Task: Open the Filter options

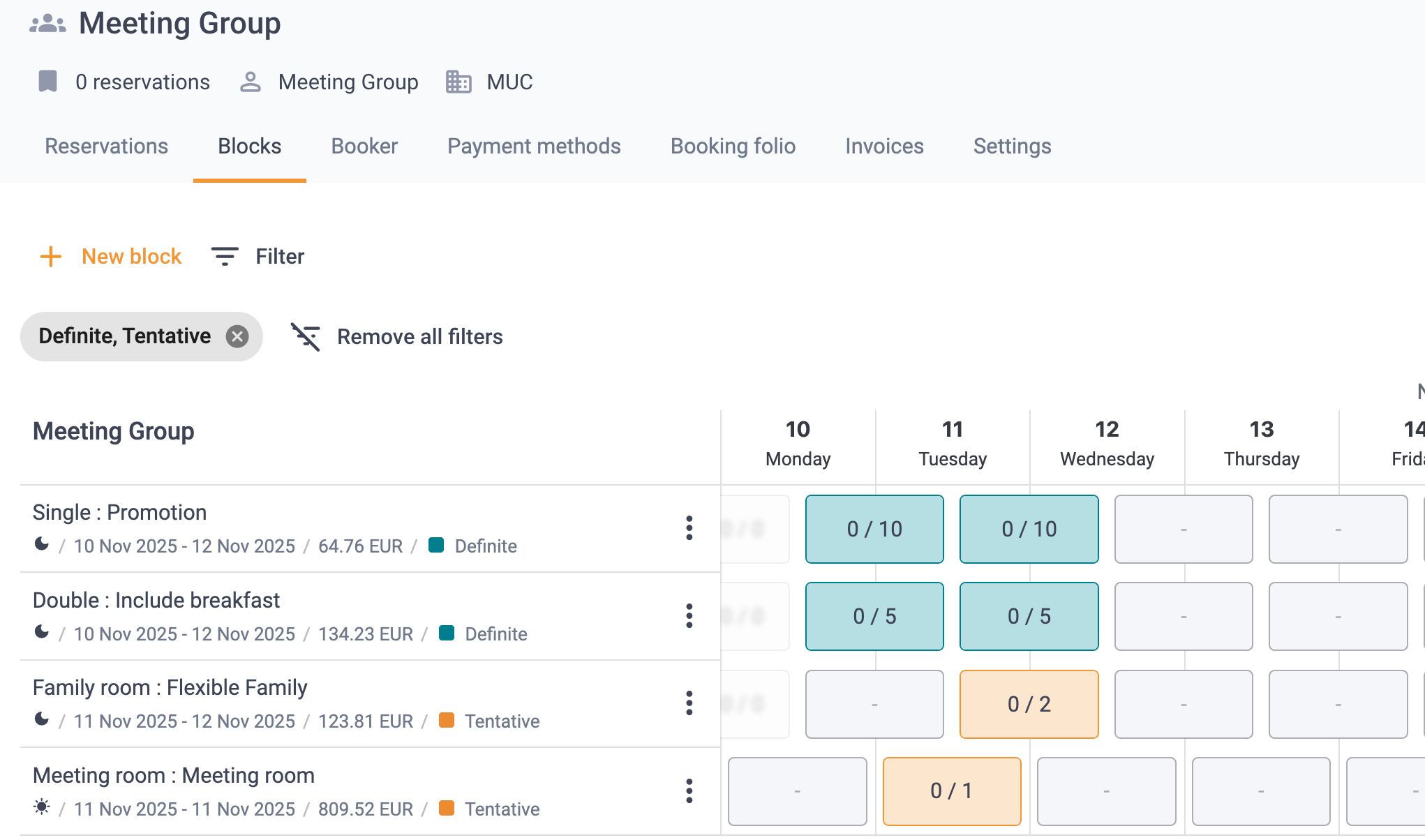Action: [x=258, y=257]
